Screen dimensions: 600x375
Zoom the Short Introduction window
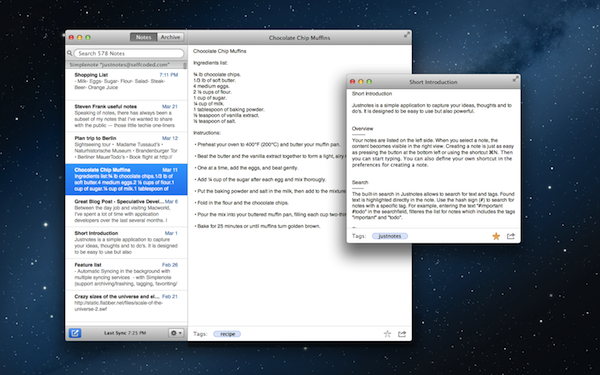[x=369, y=82]
